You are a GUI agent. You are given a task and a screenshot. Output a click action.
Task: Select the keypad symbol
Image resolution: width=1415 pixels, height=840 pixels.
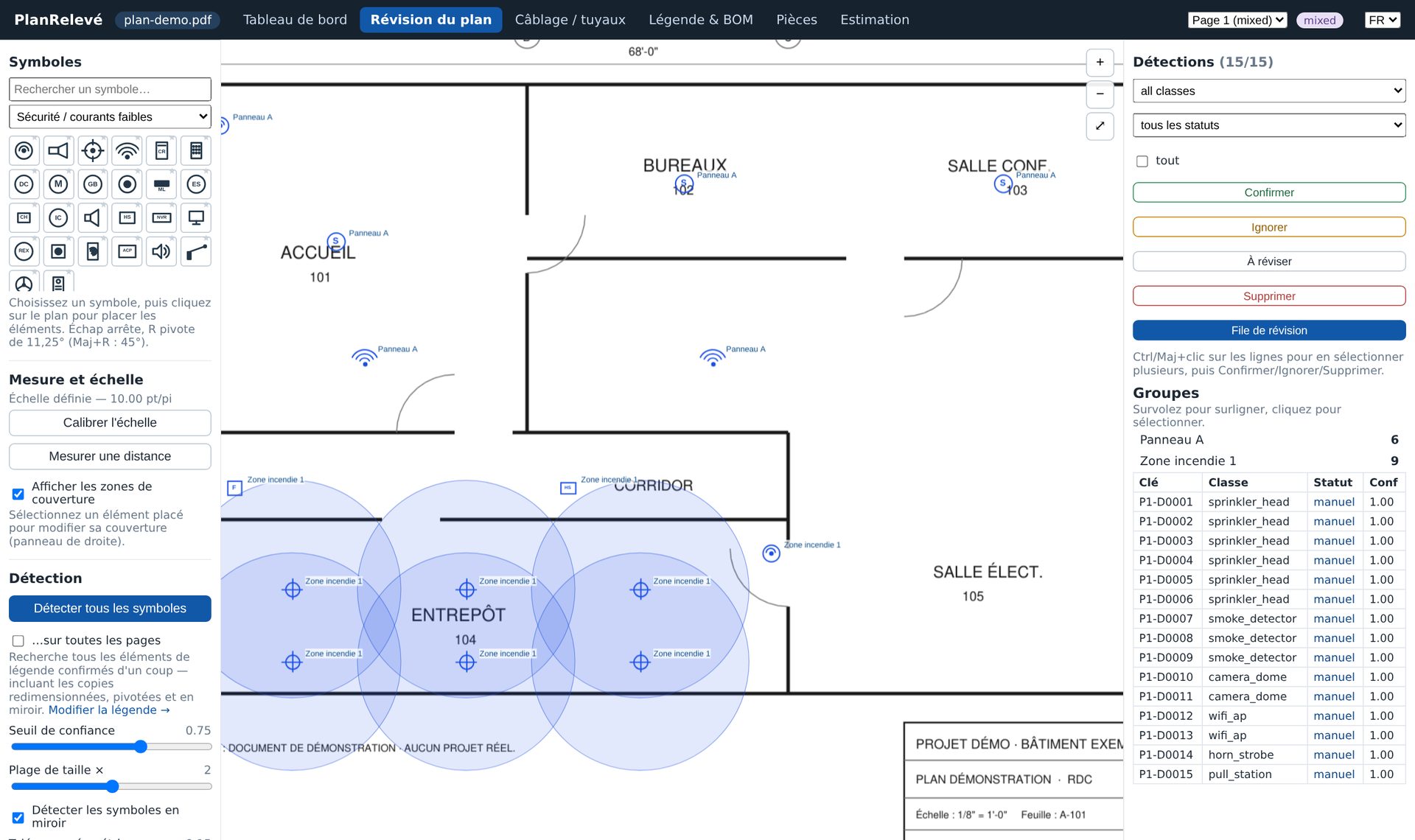pos(196,150)
